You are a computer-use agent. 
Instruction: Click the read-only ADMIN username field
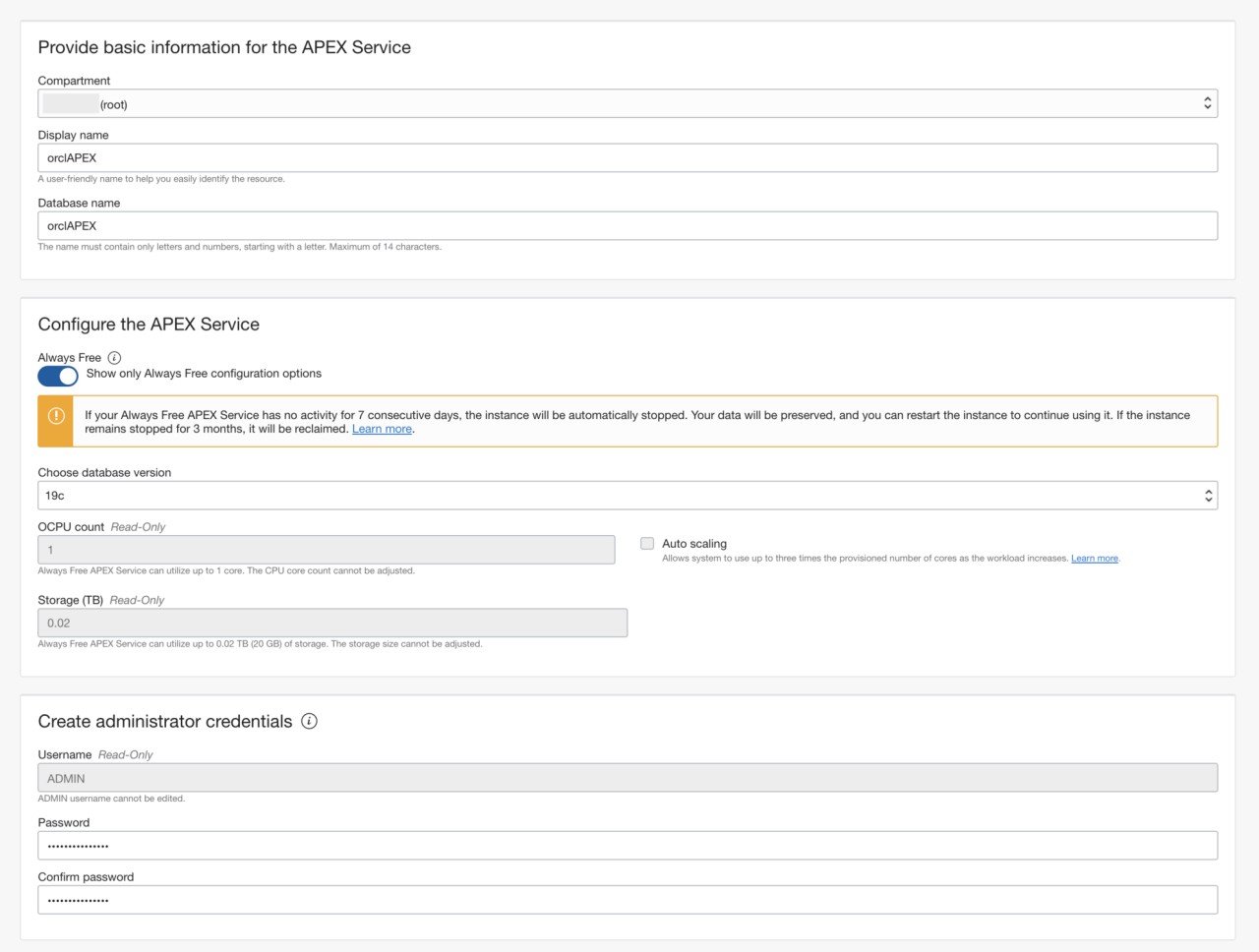[x=628, y=778]
